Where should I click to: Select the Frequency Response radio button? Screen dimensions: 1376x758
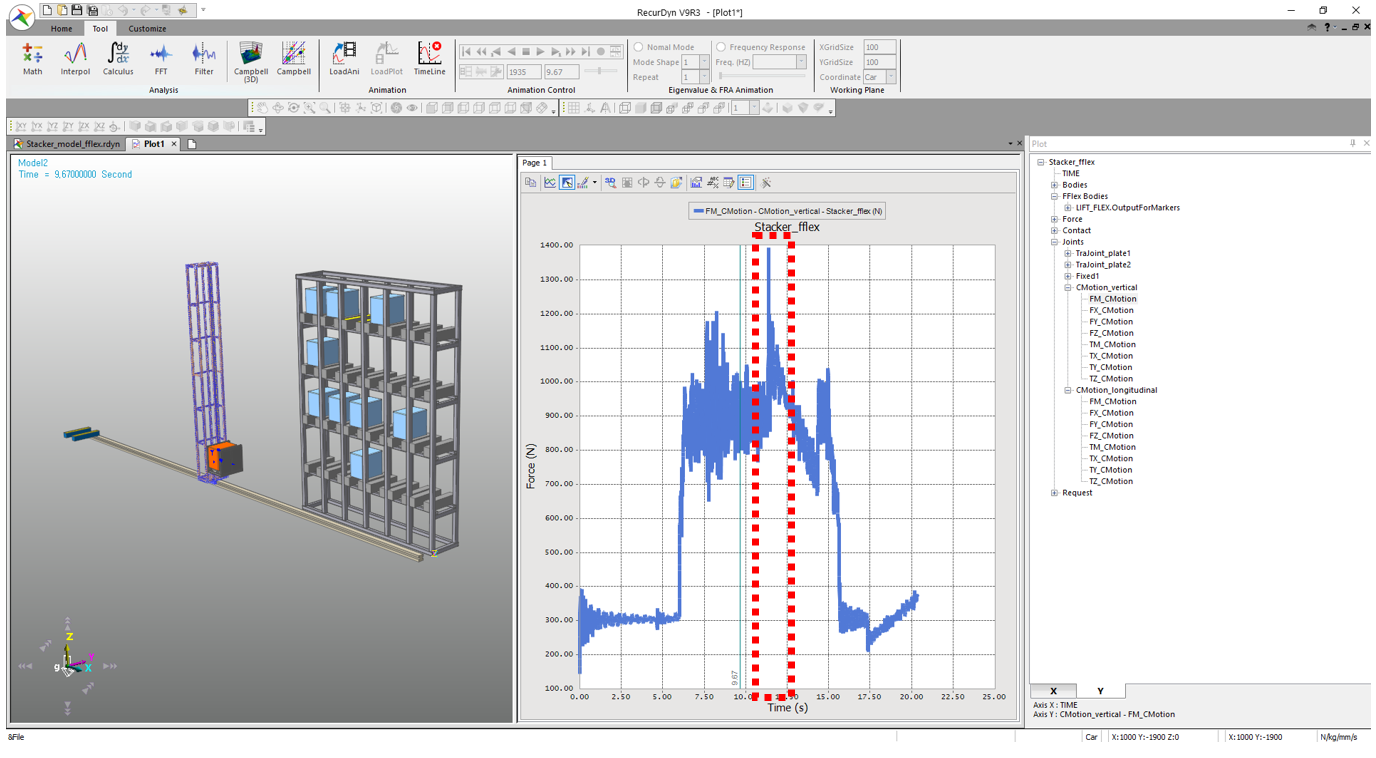click(721, 47)
